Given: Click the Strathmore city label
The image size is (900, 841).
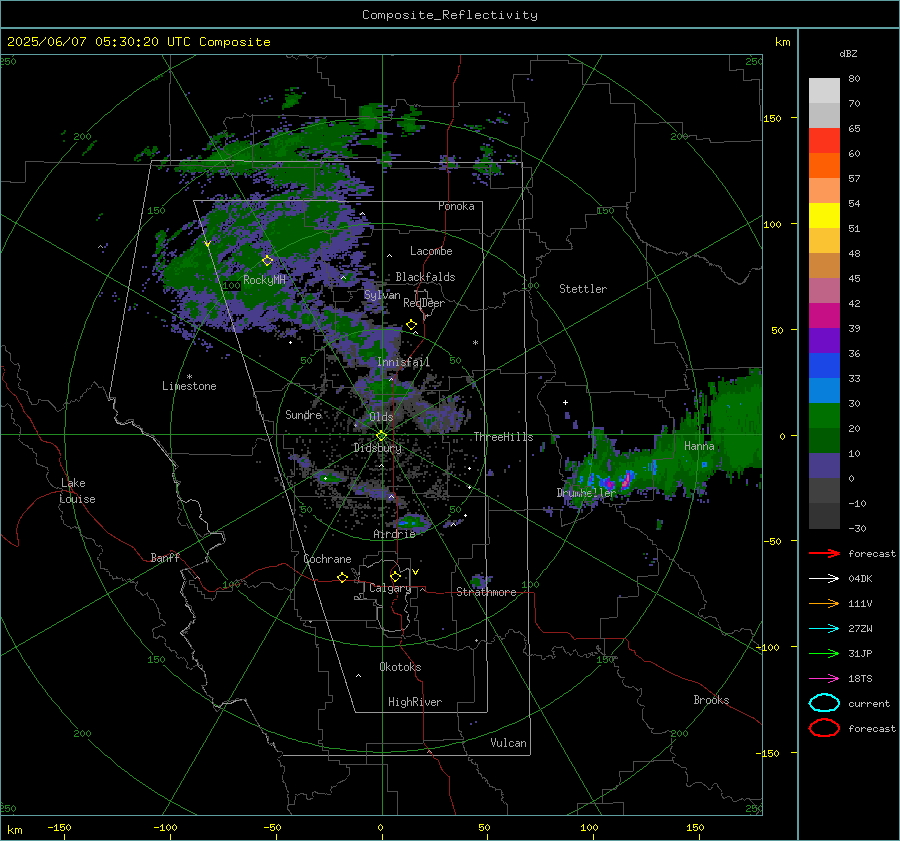Looking at the screenshot, I should coord(486,592).
